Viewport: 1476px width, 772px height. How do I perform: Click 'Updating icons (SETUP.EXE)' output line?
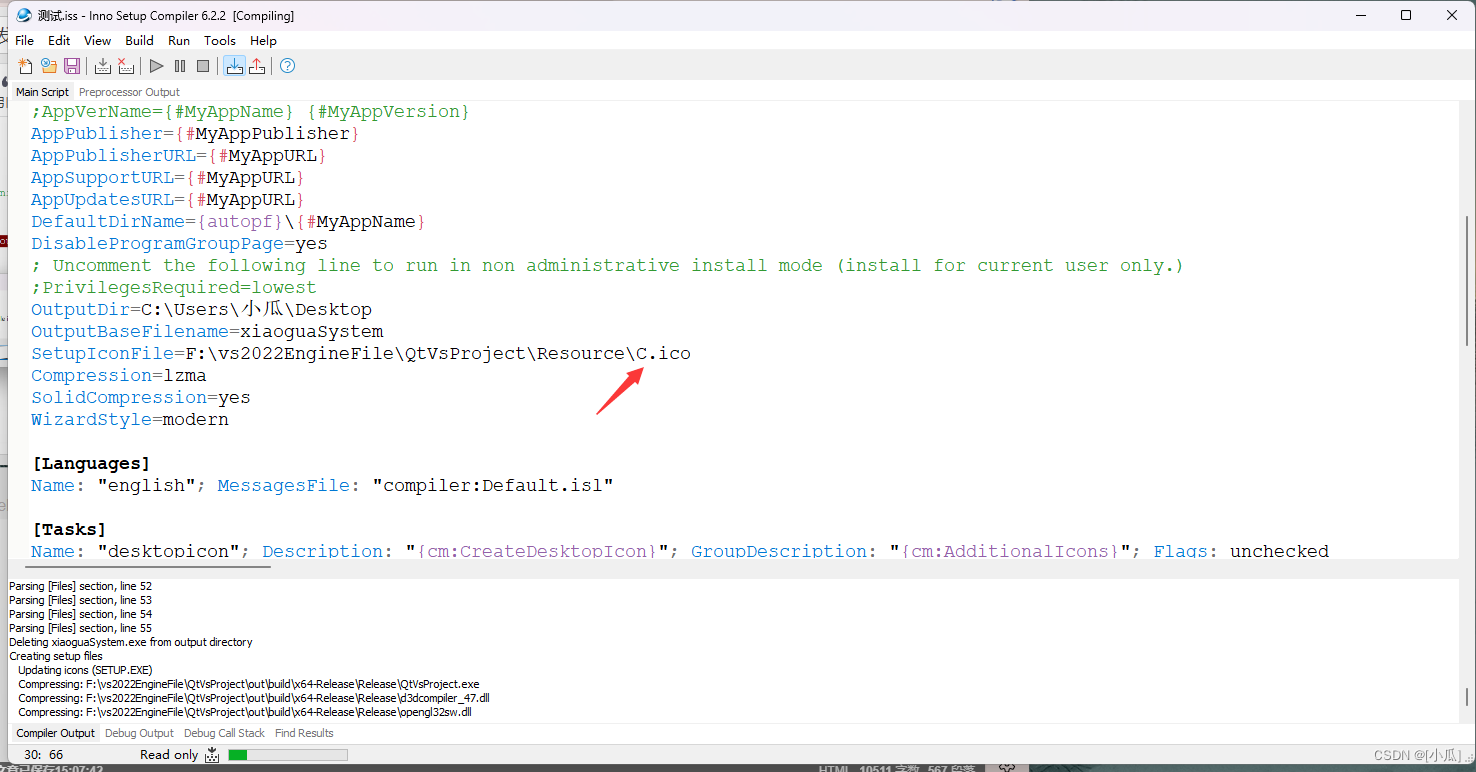(85, 670)
